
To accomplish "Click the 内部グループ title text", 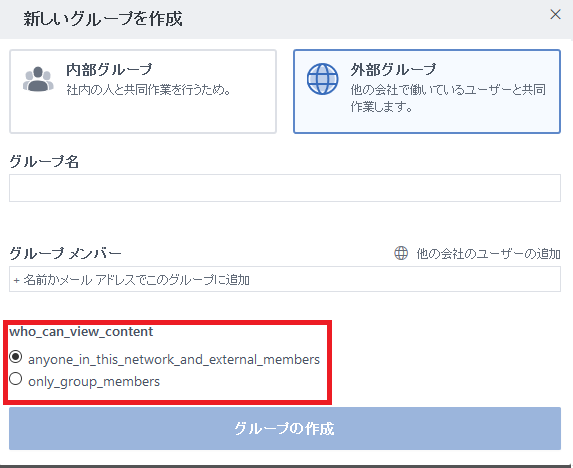I will (109, 70).
